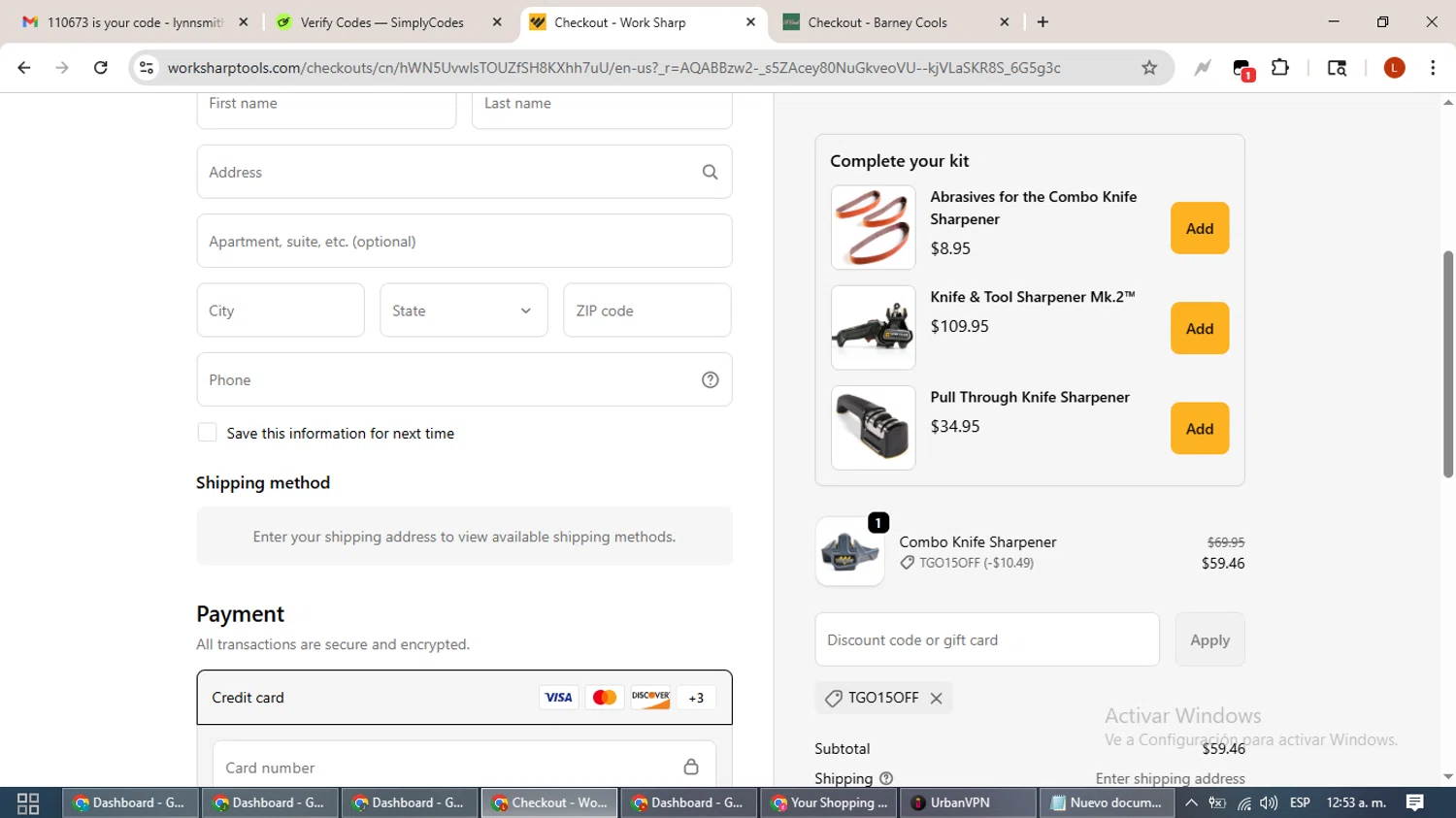Click the volume icon in system tray
The image size is (1456, 818).
point(1269,802)
